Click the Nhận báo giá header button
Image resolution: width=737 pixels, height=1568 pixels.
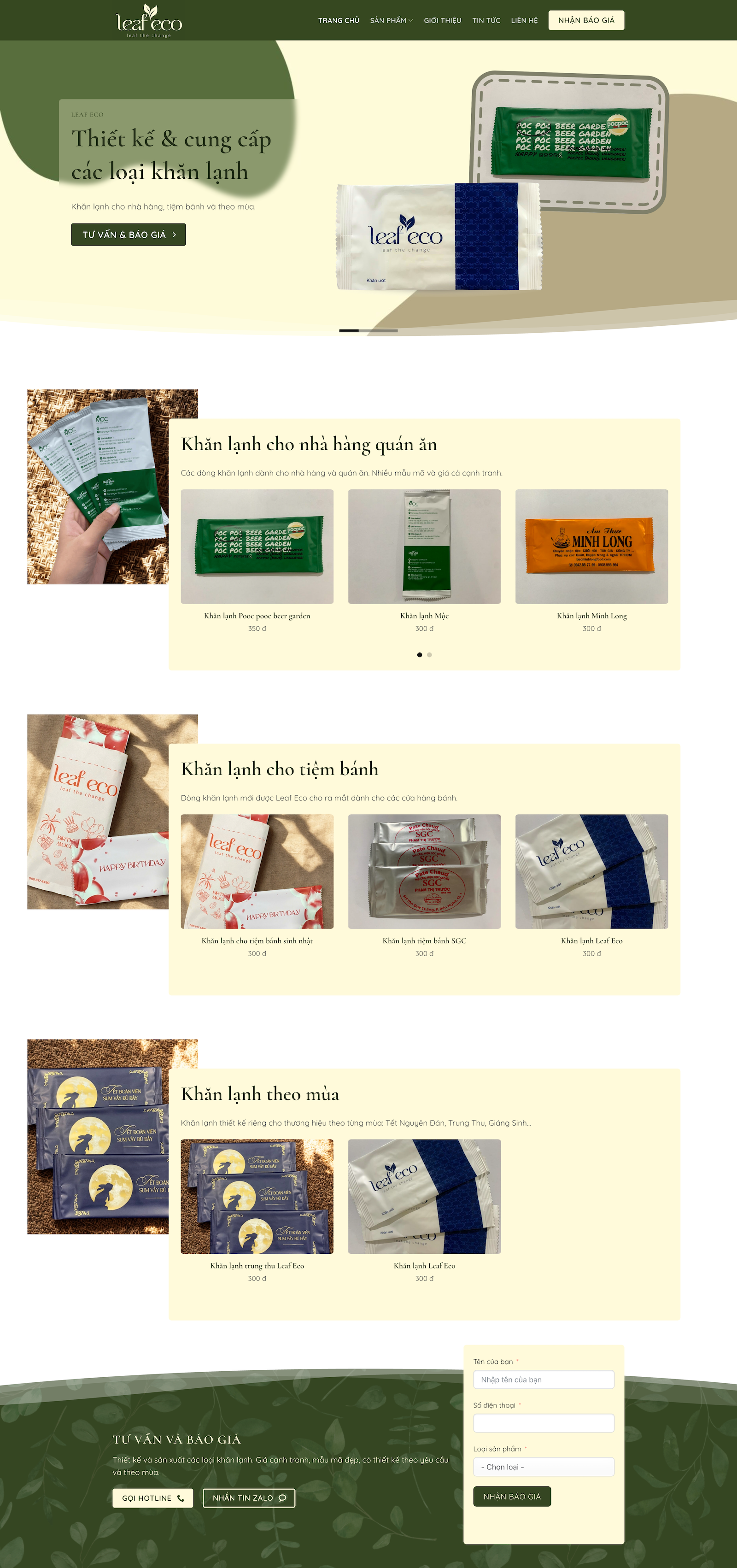pos(586,20)
